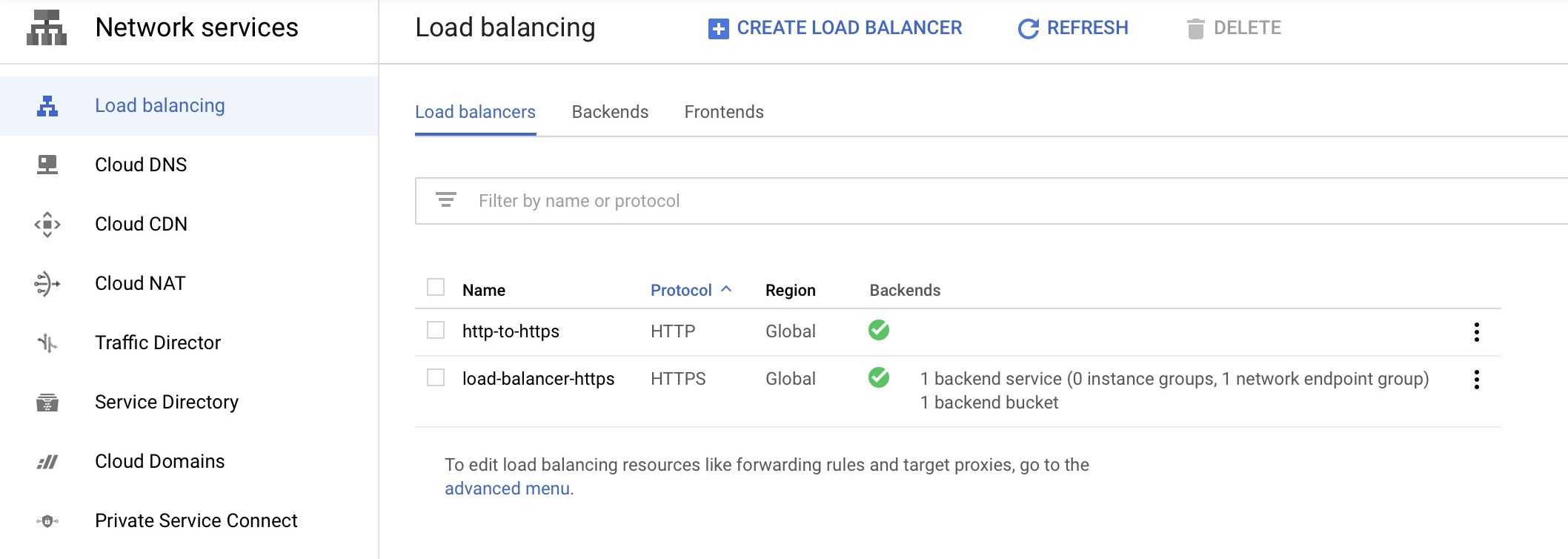Click the Private Service Connect sidebar icon

click(x=47, y=521)
